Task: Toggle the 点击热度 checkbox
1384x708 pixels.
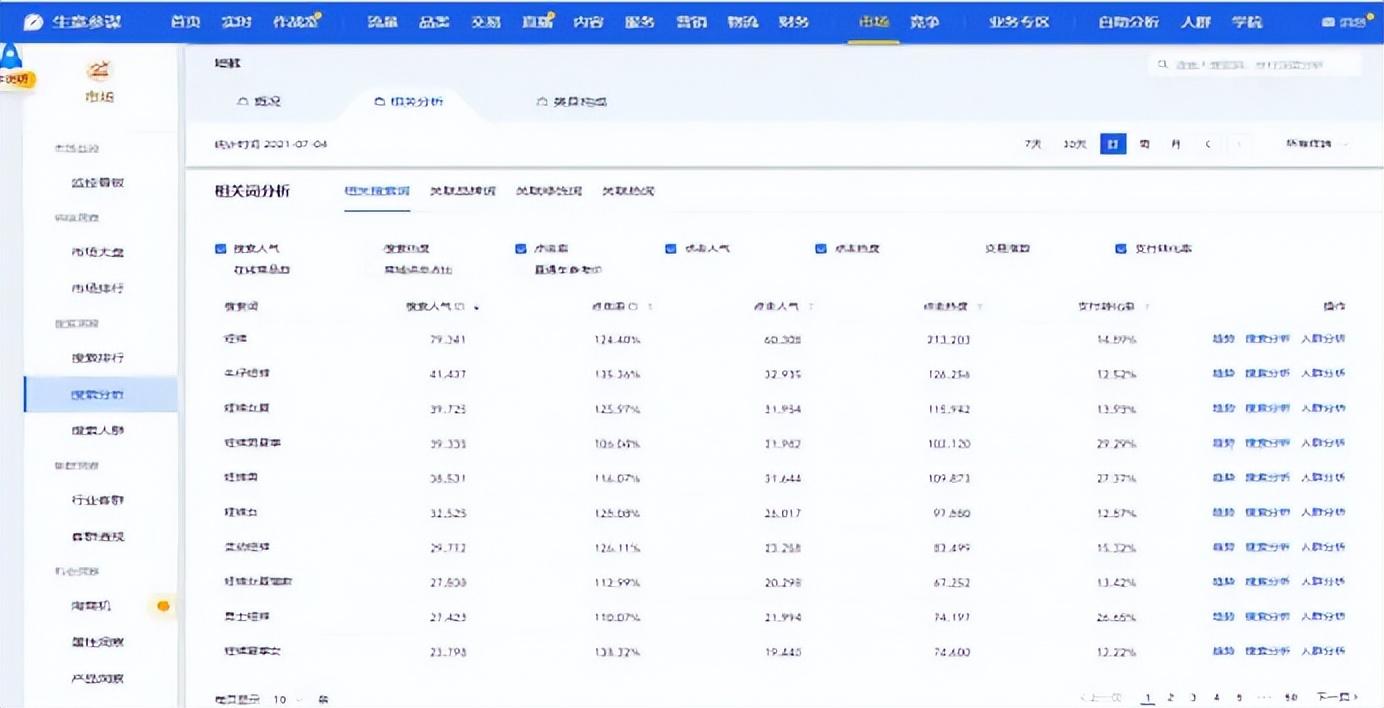Action: coord(821,249)
